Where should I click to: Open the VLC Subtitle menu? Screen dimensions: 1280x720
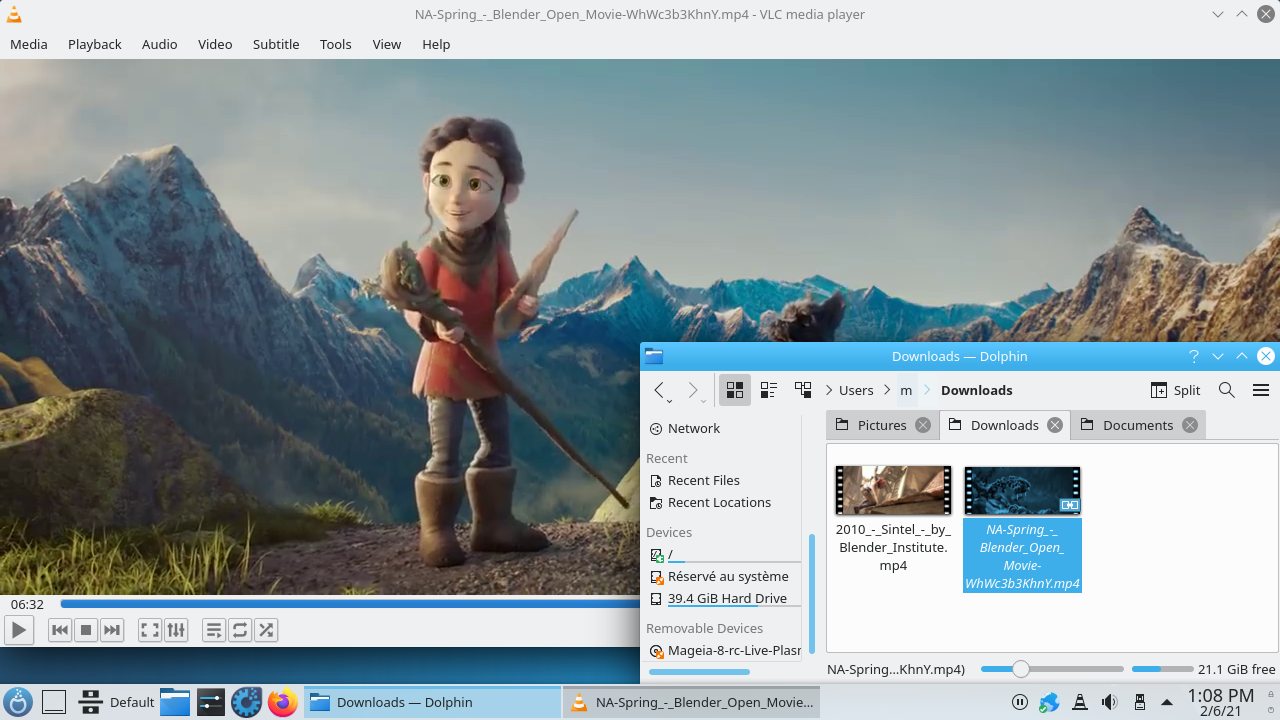(276, 44)
